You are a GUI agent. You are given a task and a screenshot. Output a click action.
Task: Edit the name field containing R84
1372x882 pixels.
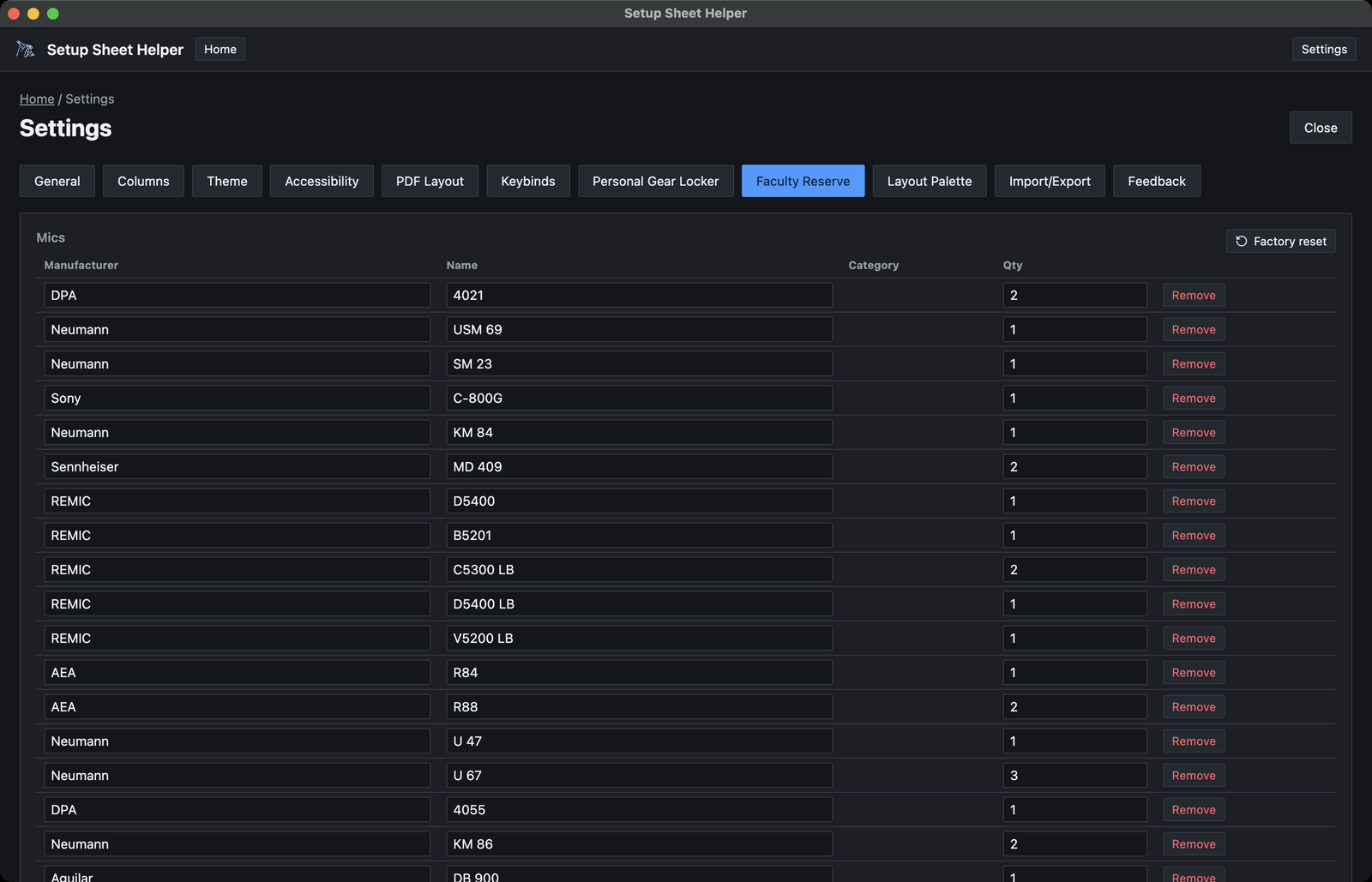(639, 672)
